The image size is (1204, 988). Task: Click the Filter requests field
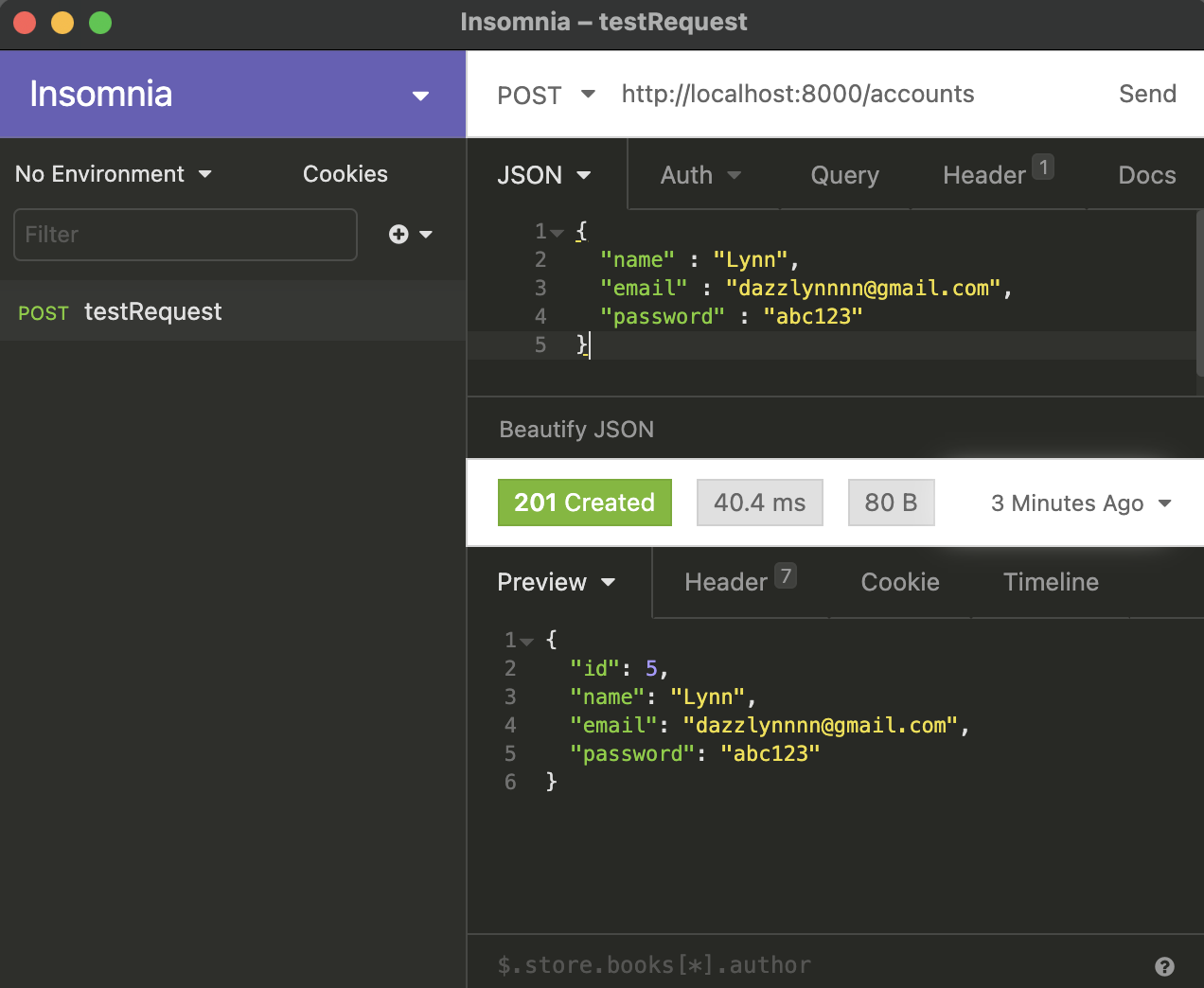[186, 235]
